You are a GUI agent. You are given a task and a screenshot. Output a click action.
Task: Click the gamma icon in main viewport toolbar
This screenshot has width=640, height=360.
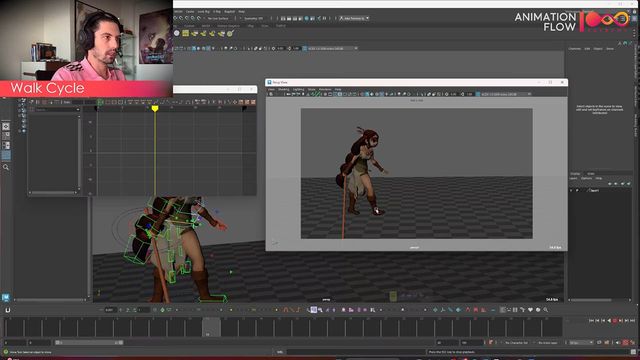click(x=289, y=48)
